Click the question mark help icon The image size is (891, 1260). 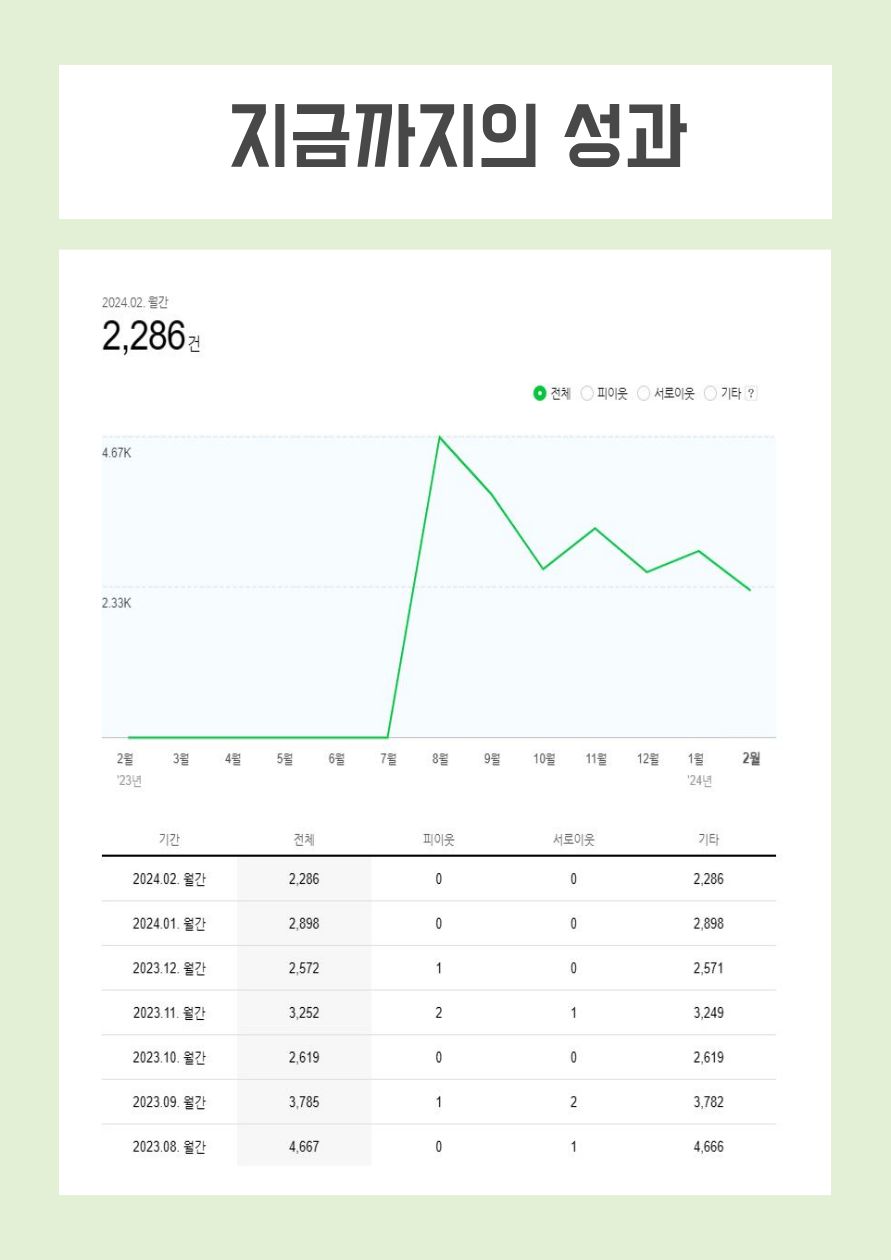752,394
